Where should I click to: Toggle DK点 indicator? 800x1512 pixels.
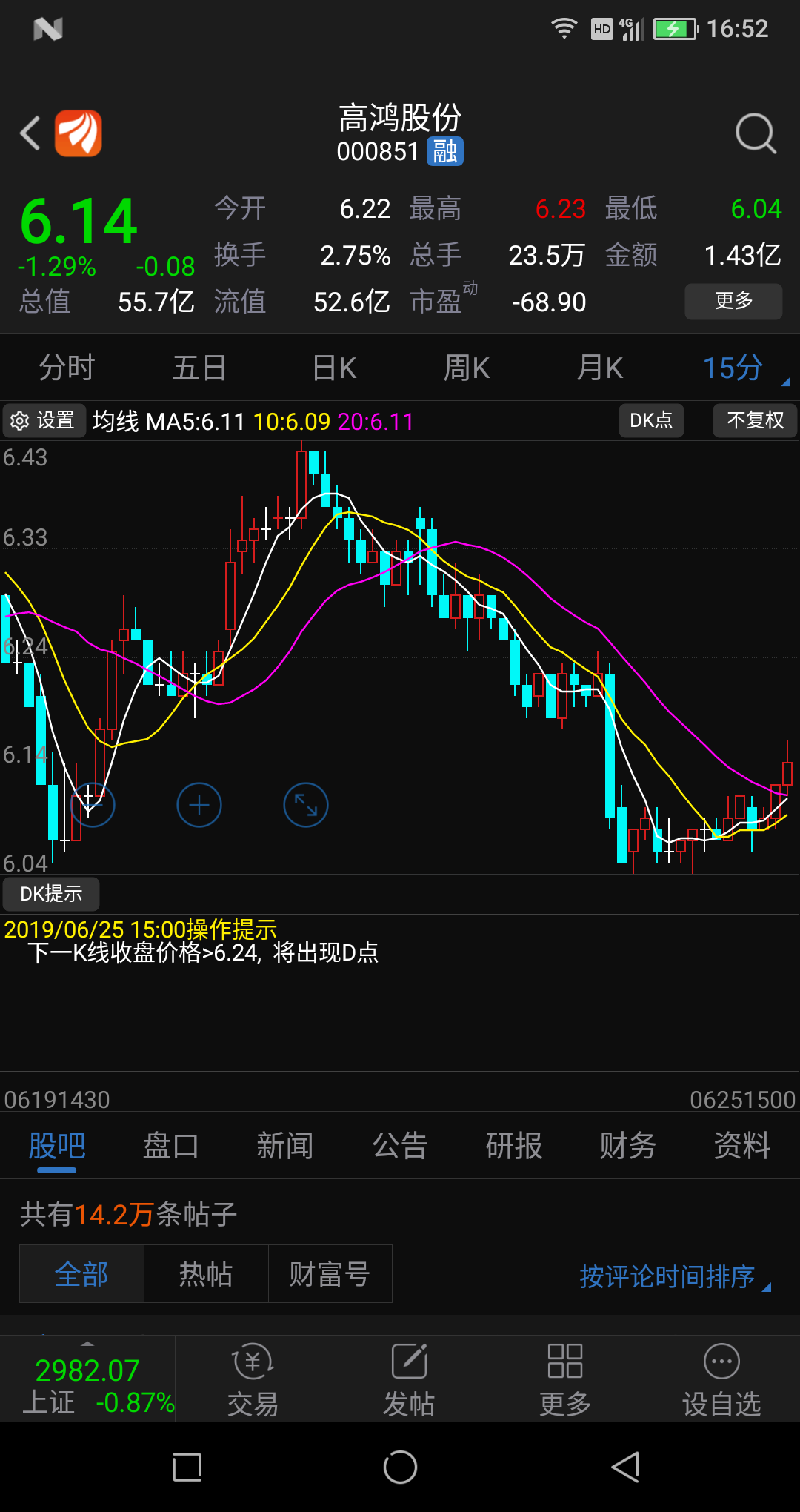(x=651, y=421)
